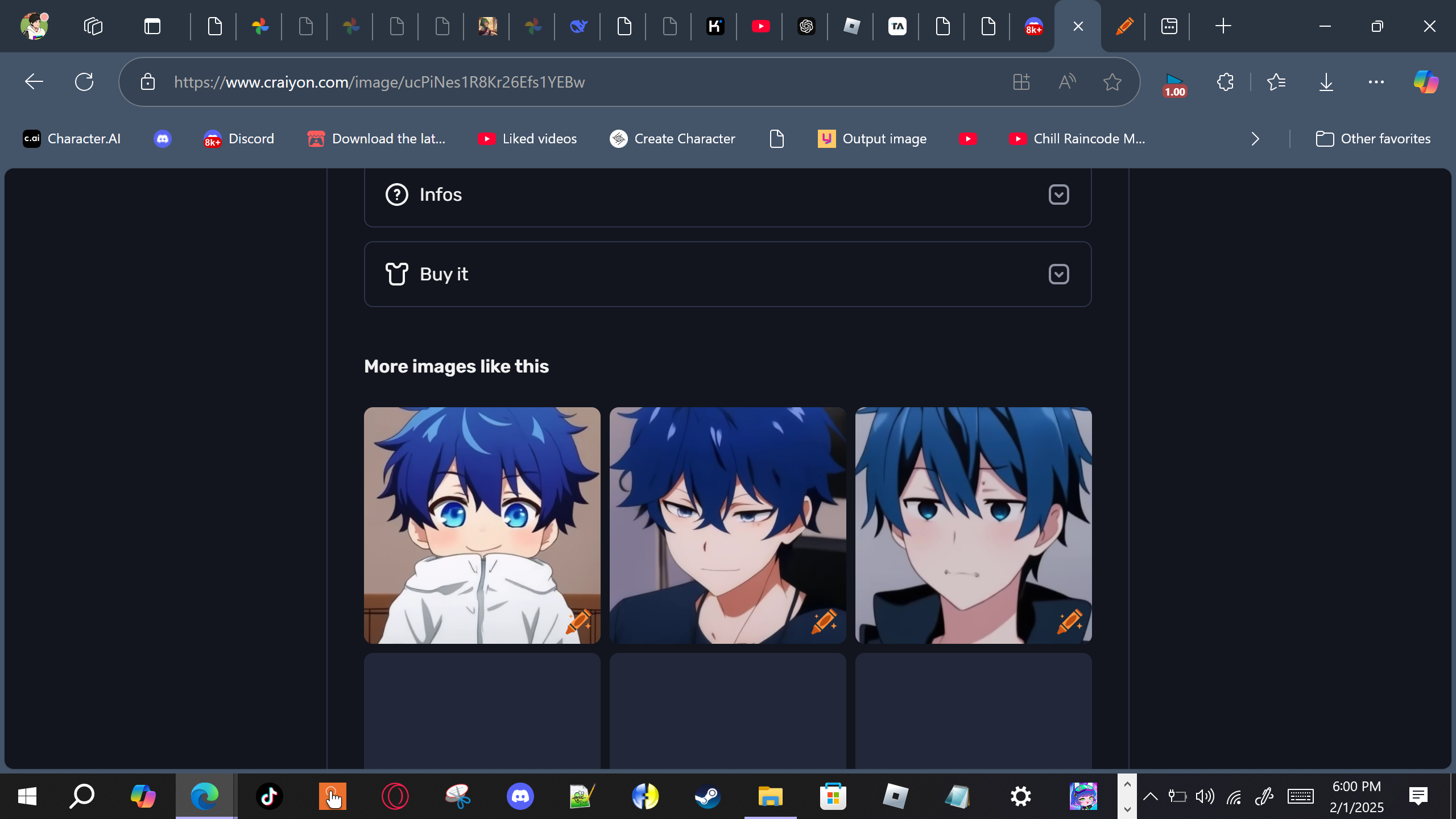Screen dimensions: 1456x819
Task: Add this page to favorites star
Action: [1112, 82]
